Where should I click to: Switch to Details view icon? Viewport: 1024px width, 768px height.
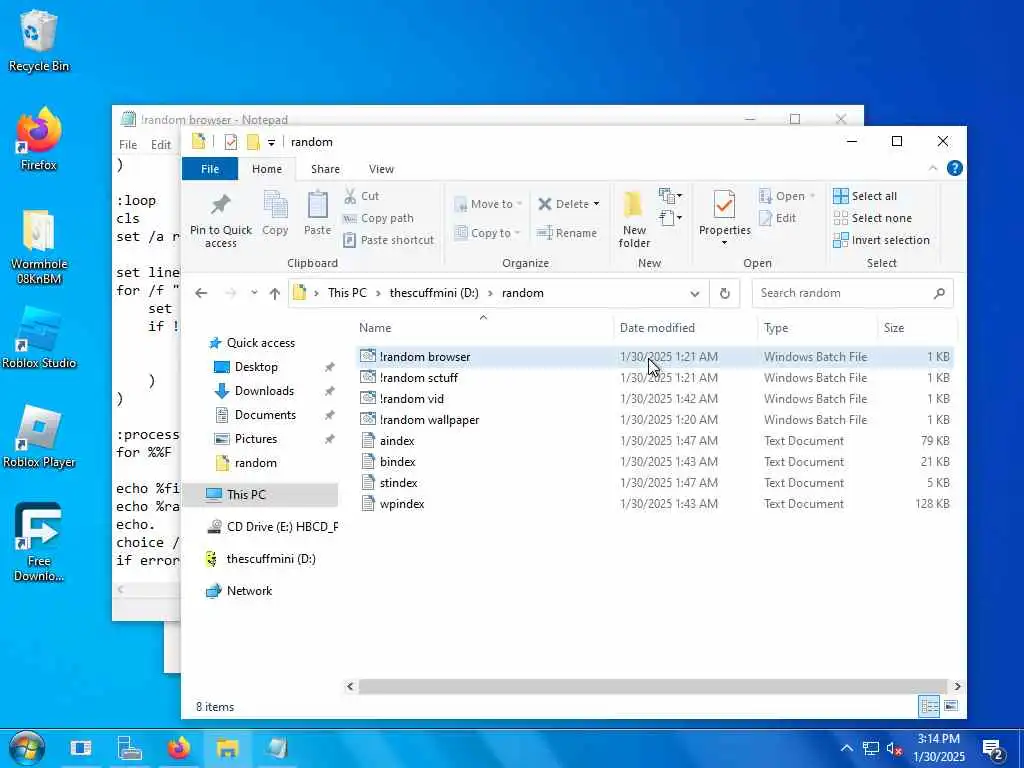pyautogui.click(x=929, y=706)
